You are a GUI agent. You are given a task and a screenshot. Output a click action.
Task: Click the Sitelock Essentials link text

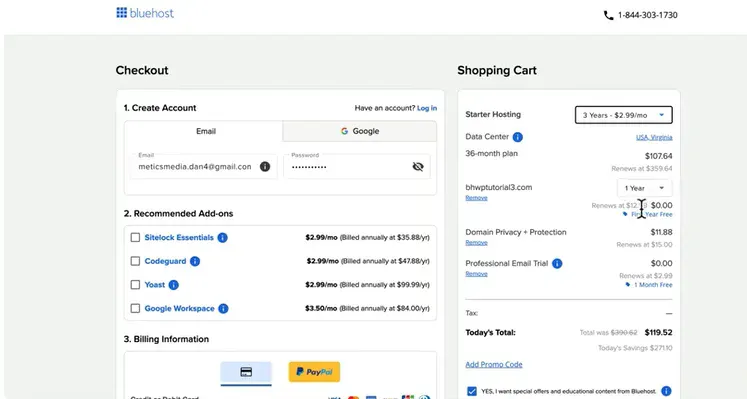(179, 238)
